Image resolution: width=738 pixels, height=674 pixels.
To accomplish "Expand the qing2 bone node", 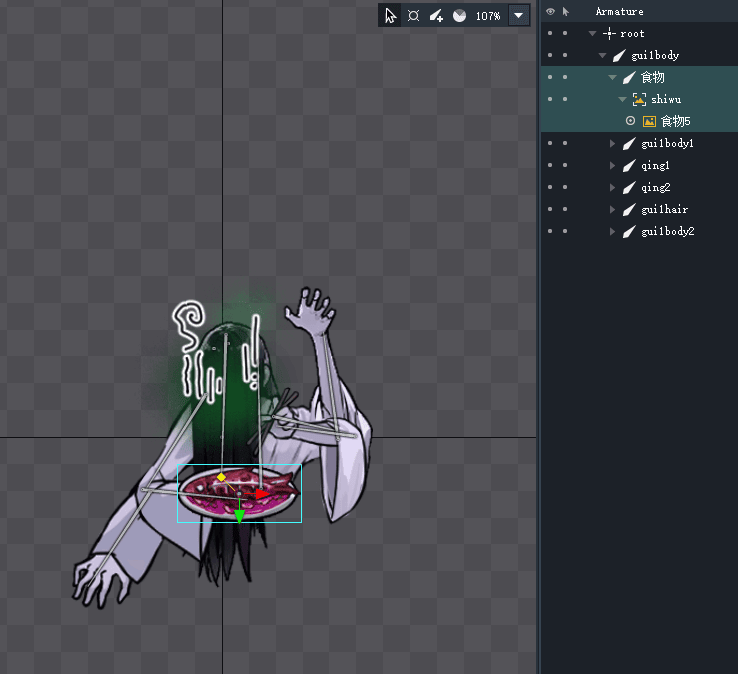I will tap(613, 188).
